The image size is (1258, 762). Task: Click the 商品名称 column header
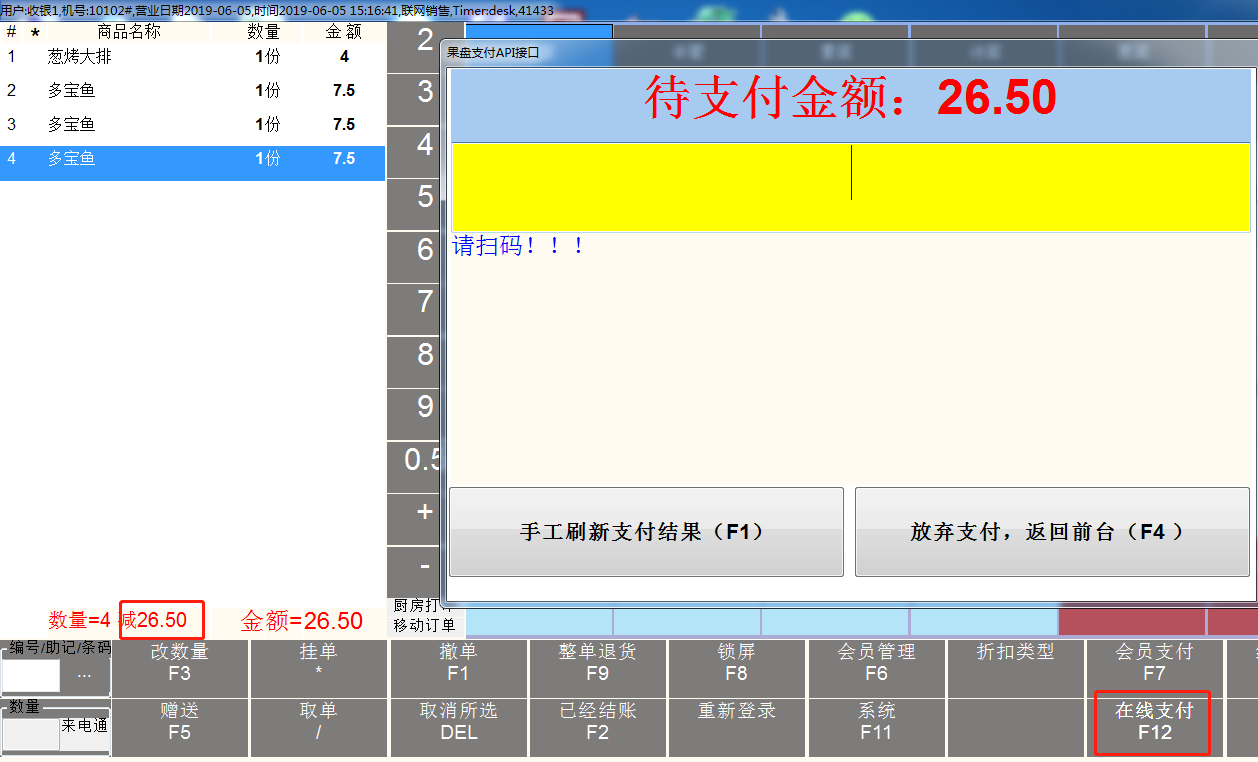(129, 32)
